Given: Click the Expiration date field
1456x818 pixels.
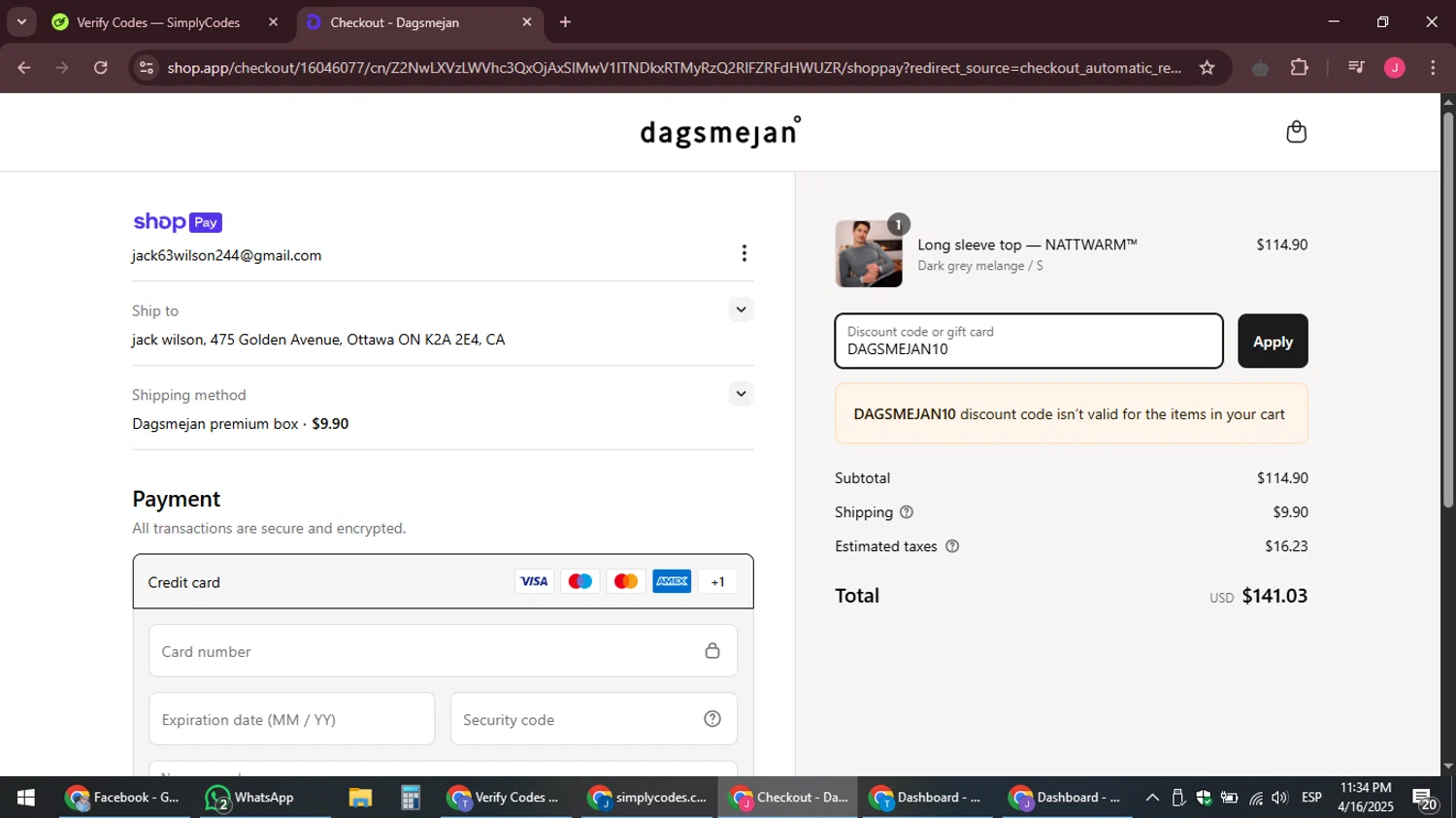Looking at the screenshot, I should click(x=292, y=719).
